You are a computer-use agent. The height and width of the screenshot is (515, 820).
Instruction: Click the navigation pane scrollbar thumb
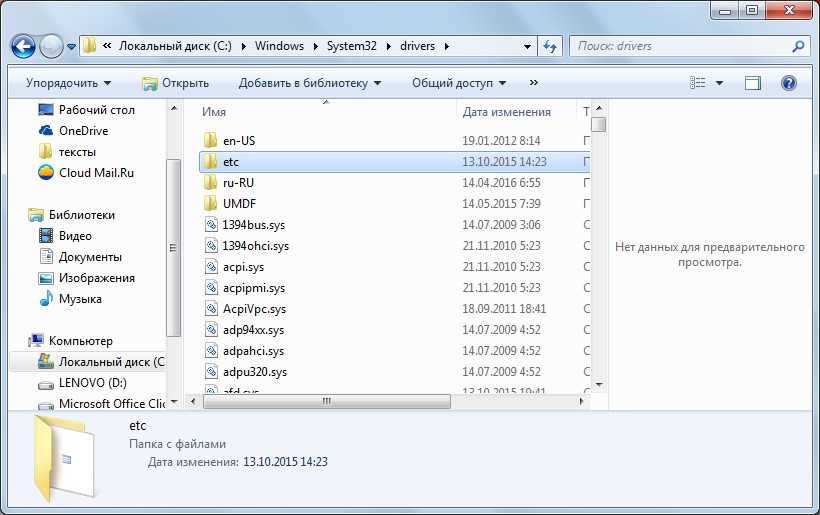pos(174,248)
